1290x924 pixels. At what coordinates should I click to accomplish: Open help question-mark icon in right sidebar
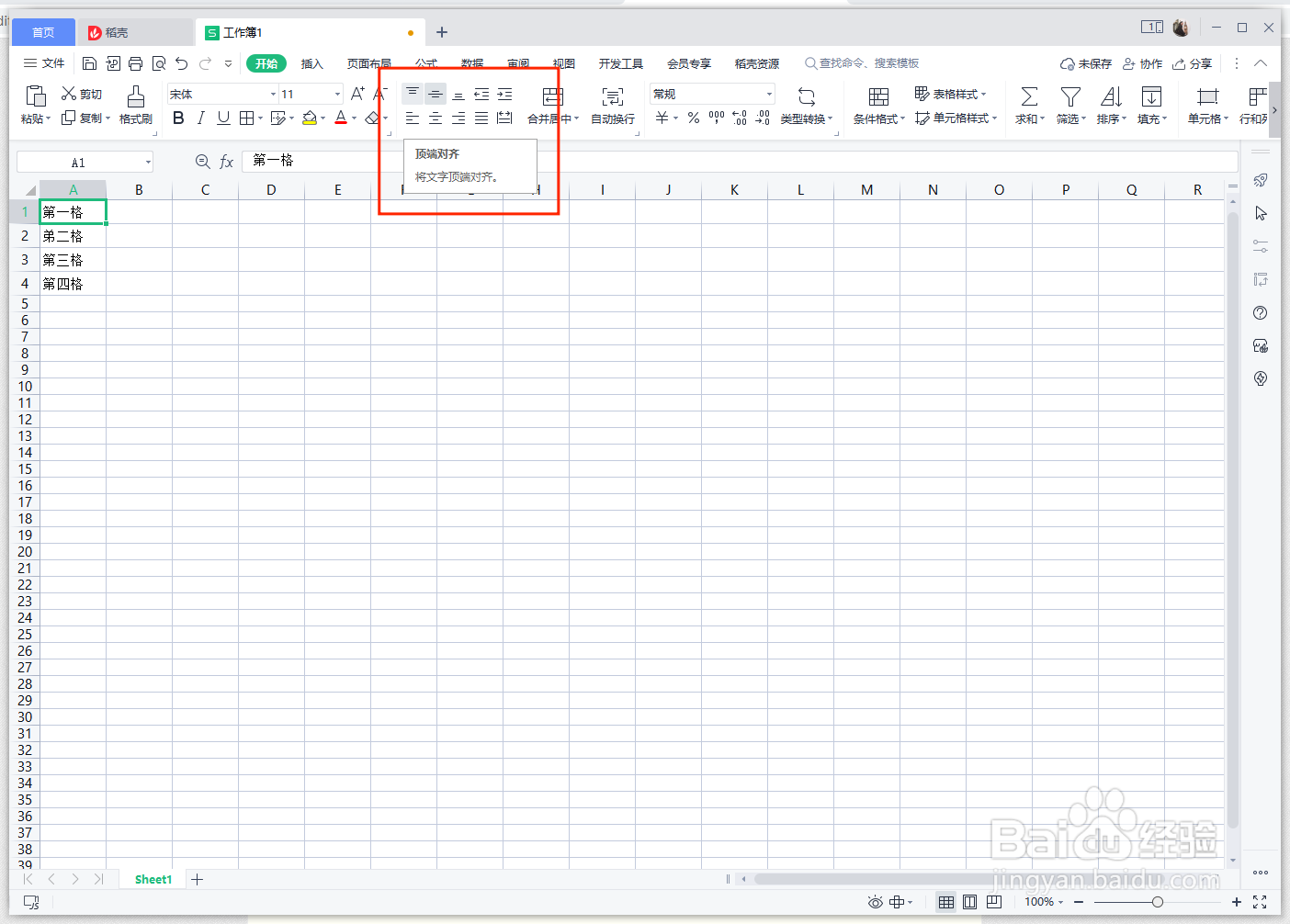tap(1261, 313)
